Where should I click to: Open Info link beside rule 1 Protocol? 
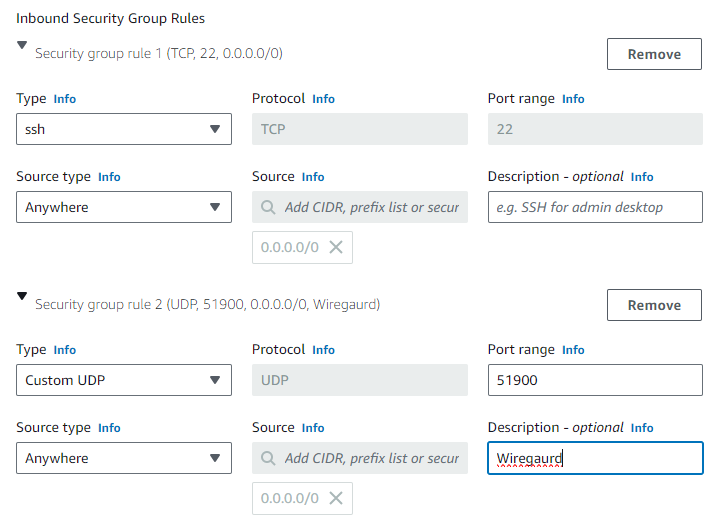(323, 99)
